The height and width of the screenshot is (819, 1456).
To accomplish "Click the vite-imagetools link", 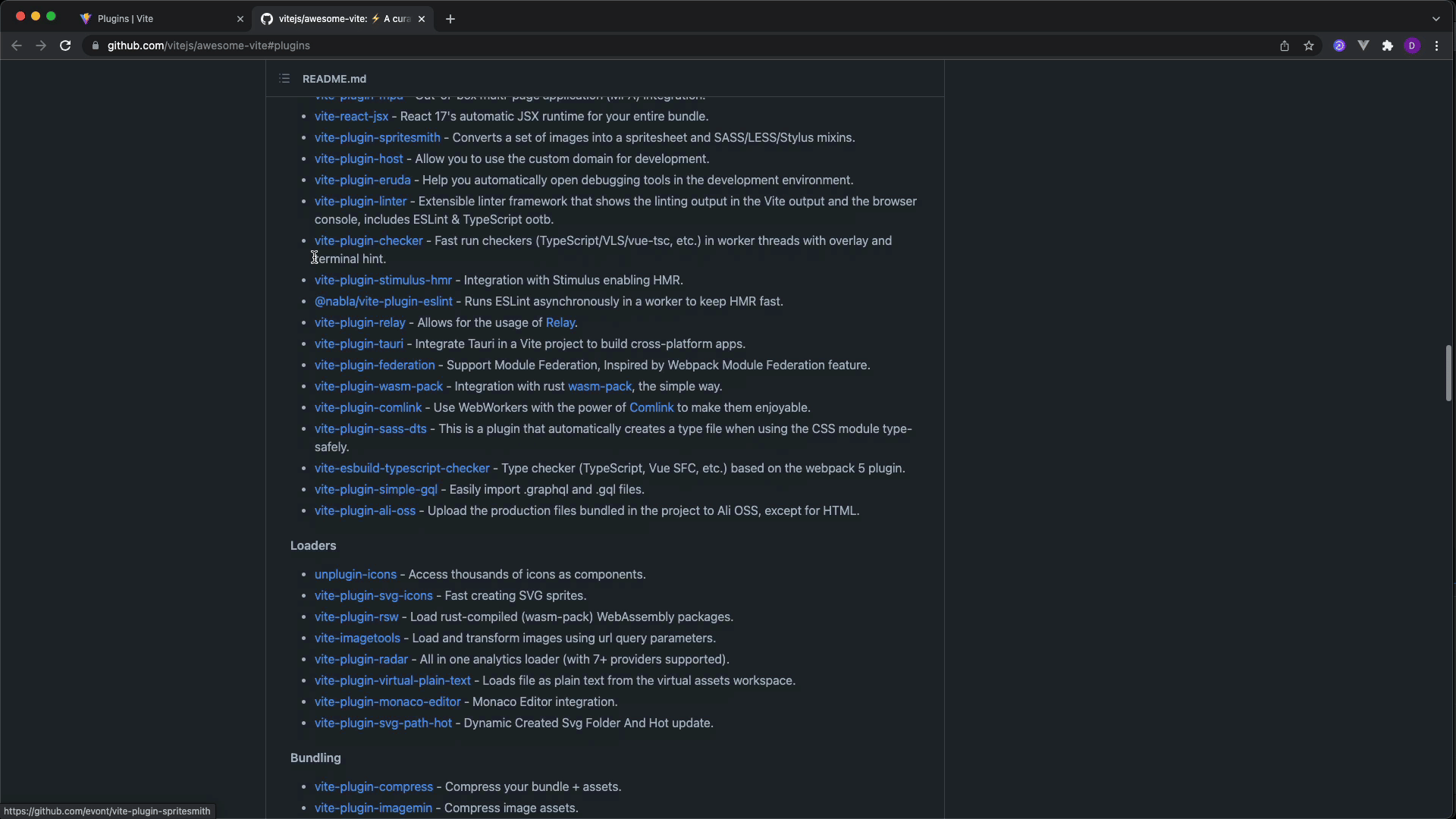I will coord(357,638).
